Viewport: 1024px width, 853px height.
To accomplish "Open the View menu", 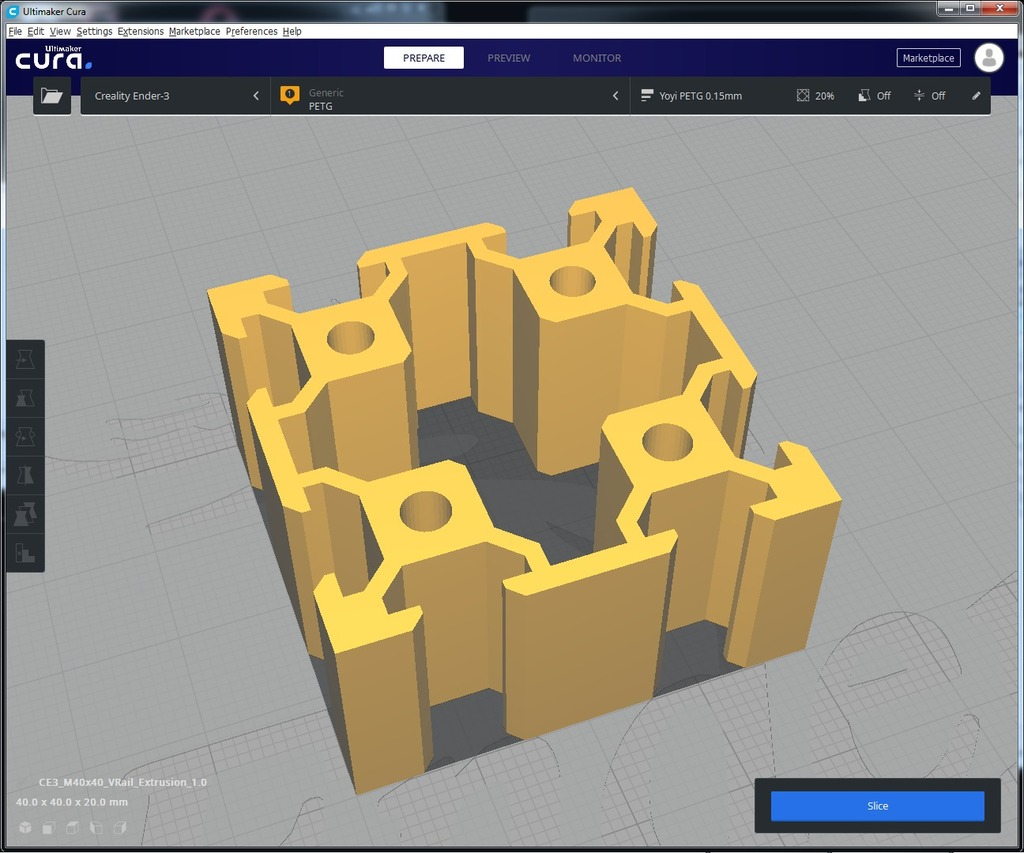I will (60, 31).
